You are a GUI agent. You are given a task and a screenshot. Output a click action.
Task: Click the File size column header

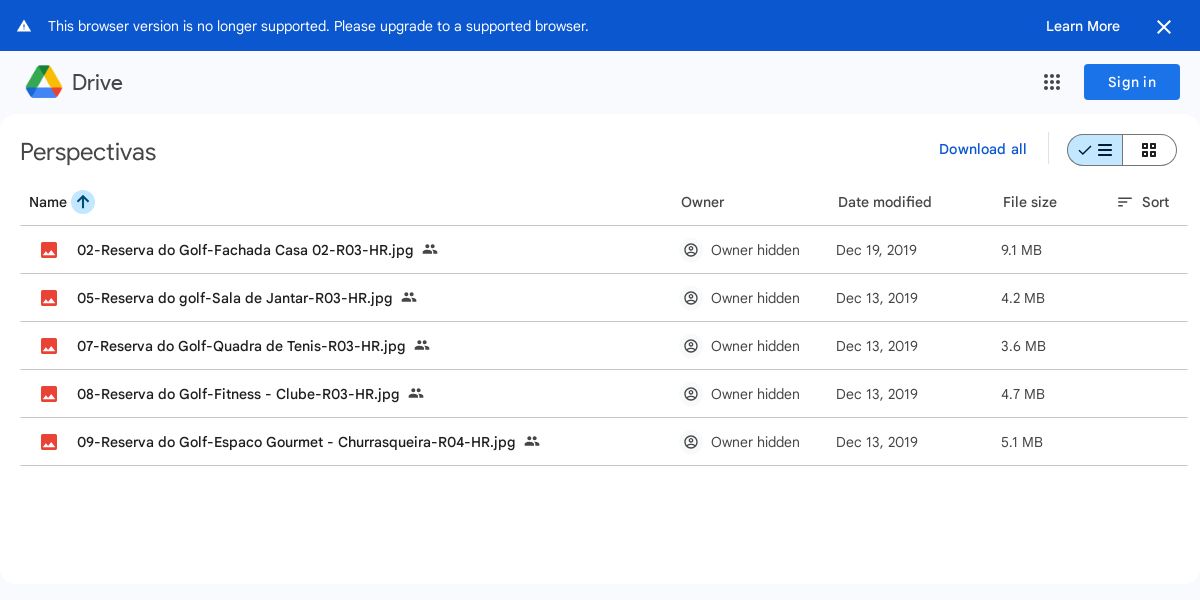coord(1029,202)
